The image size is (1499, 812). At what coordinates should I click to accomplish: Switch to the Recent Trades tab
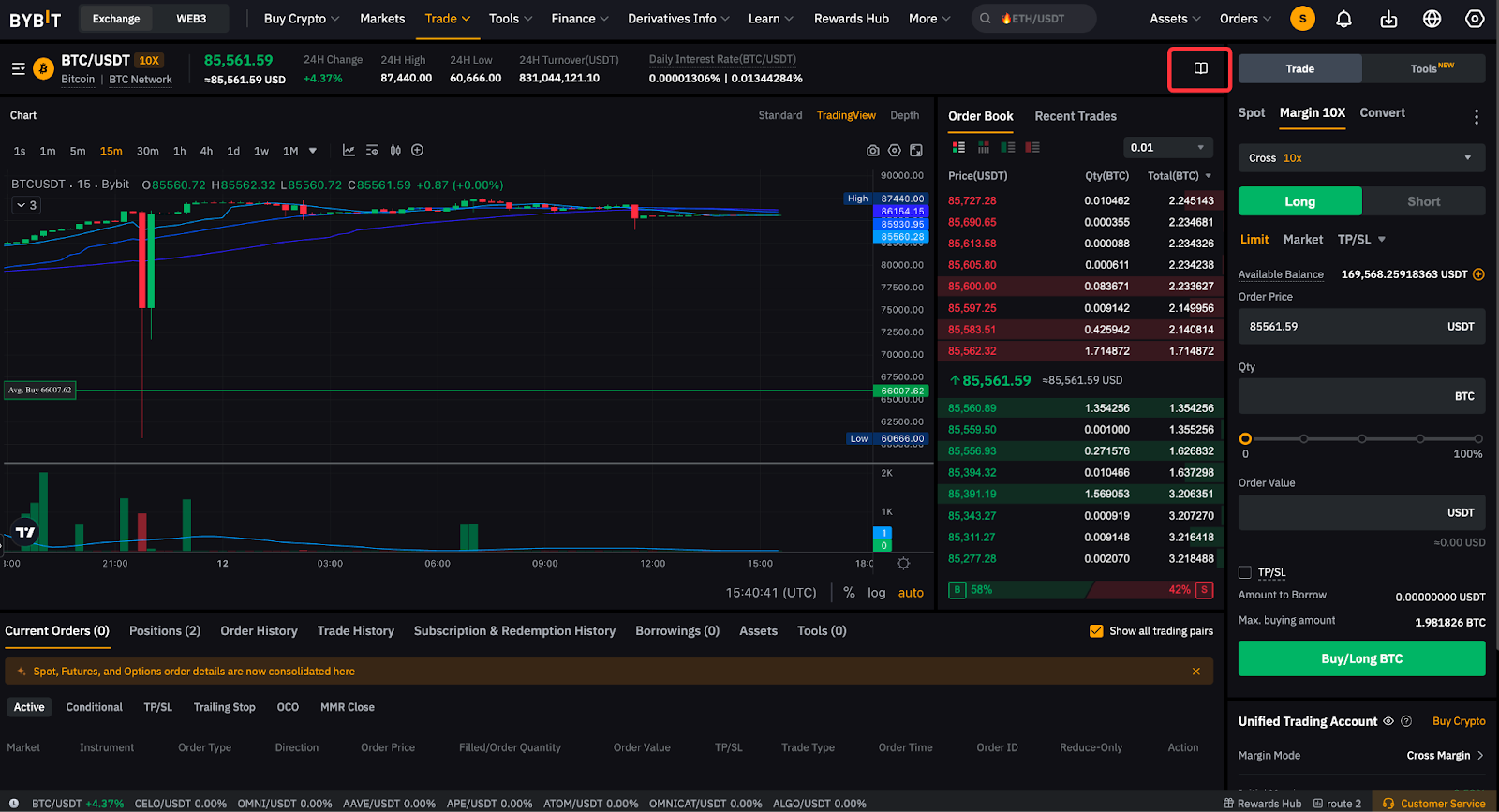[1076, 116]
